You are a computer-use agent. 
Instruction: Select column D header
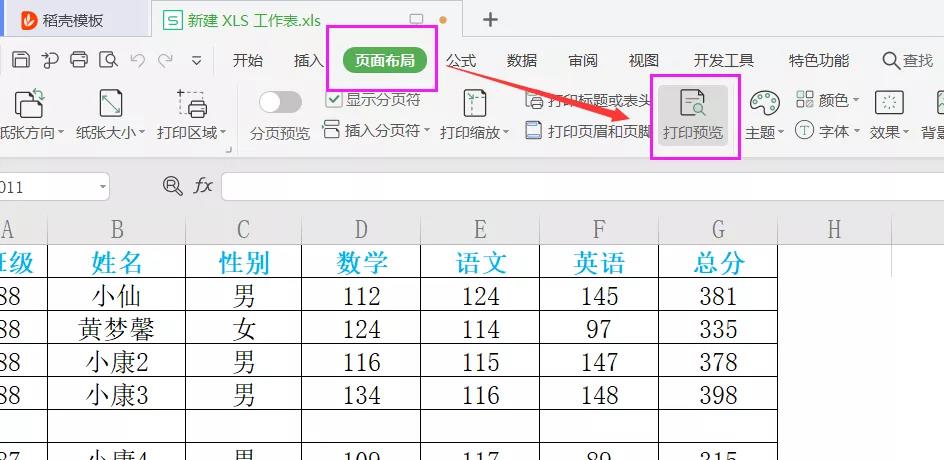click(x=361, y=230)
